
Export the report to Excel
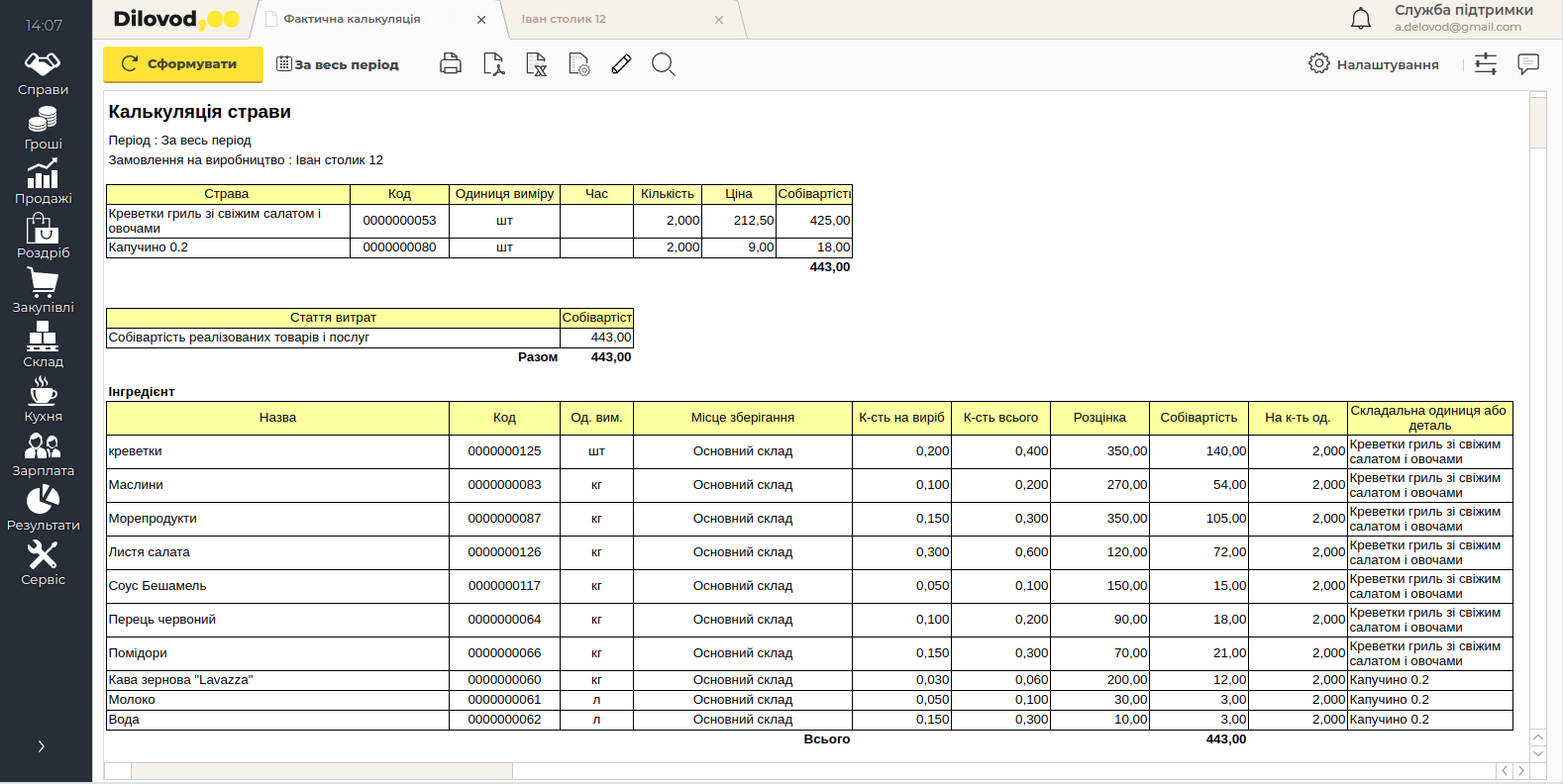point(536,64)
